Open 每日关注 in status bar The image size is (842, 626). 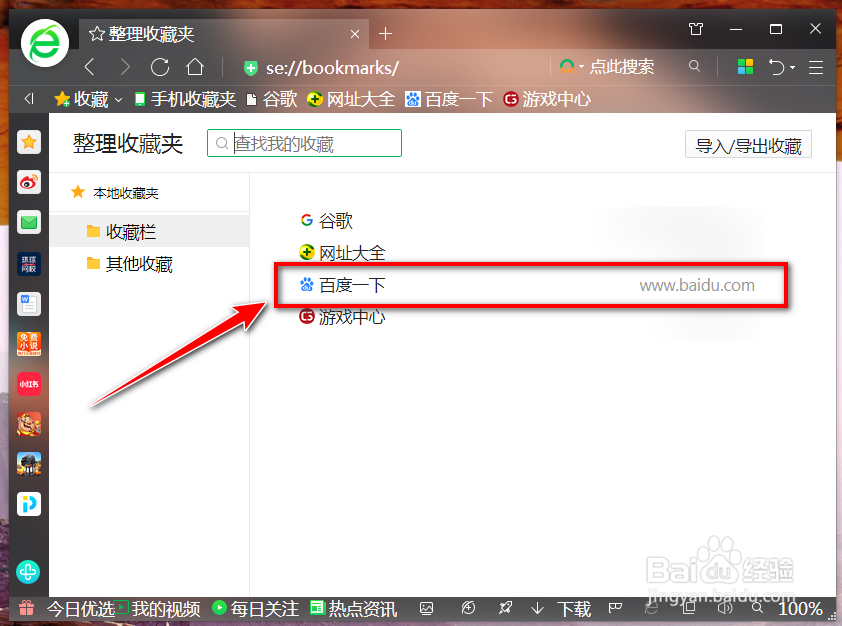[256, 609]
